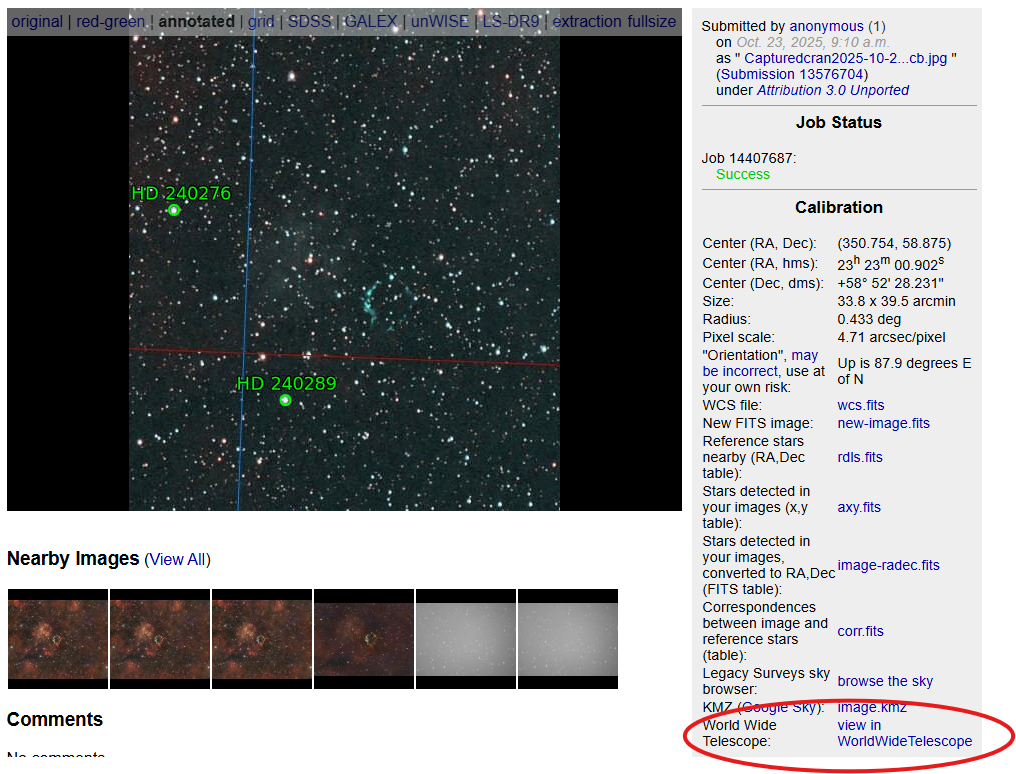Open the red-green image view
Image resolution: width=1016 pixels, height=774 pixels.
pos(110,21)
